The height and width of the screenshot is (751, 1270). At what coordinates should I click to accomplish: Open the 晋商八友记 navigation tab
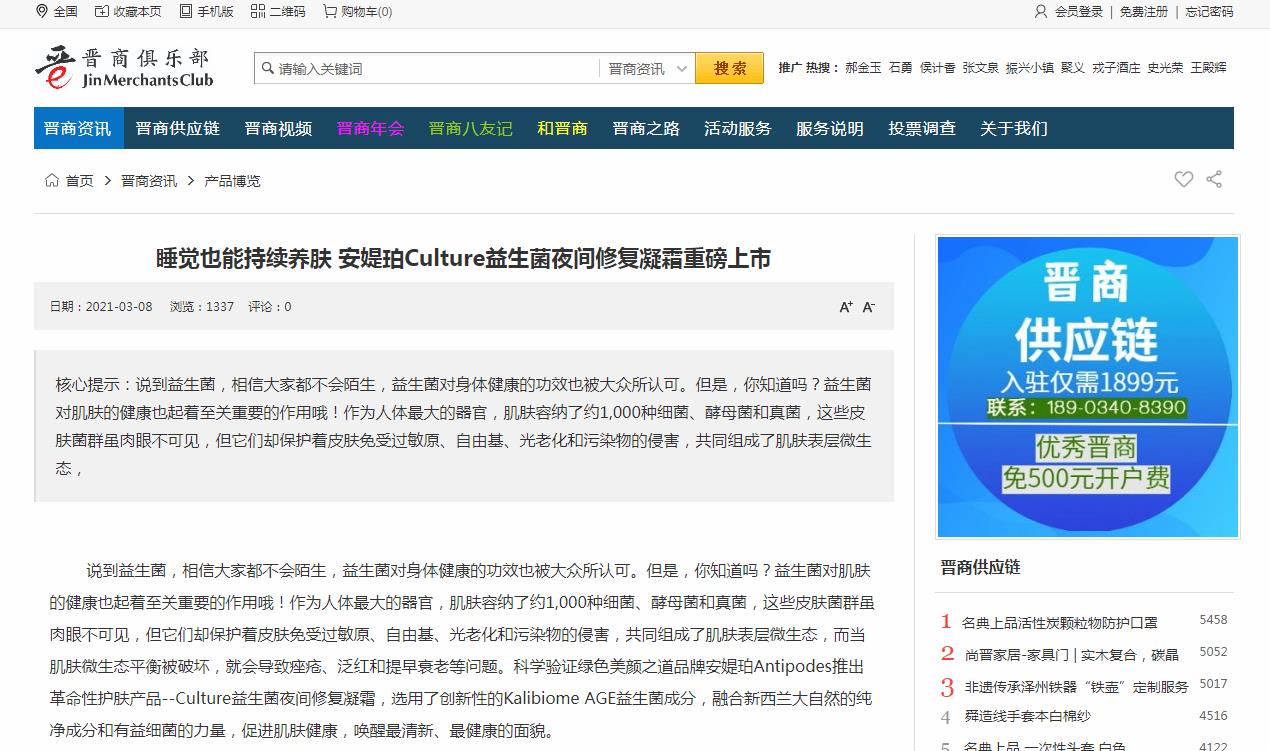pos(471,128)
